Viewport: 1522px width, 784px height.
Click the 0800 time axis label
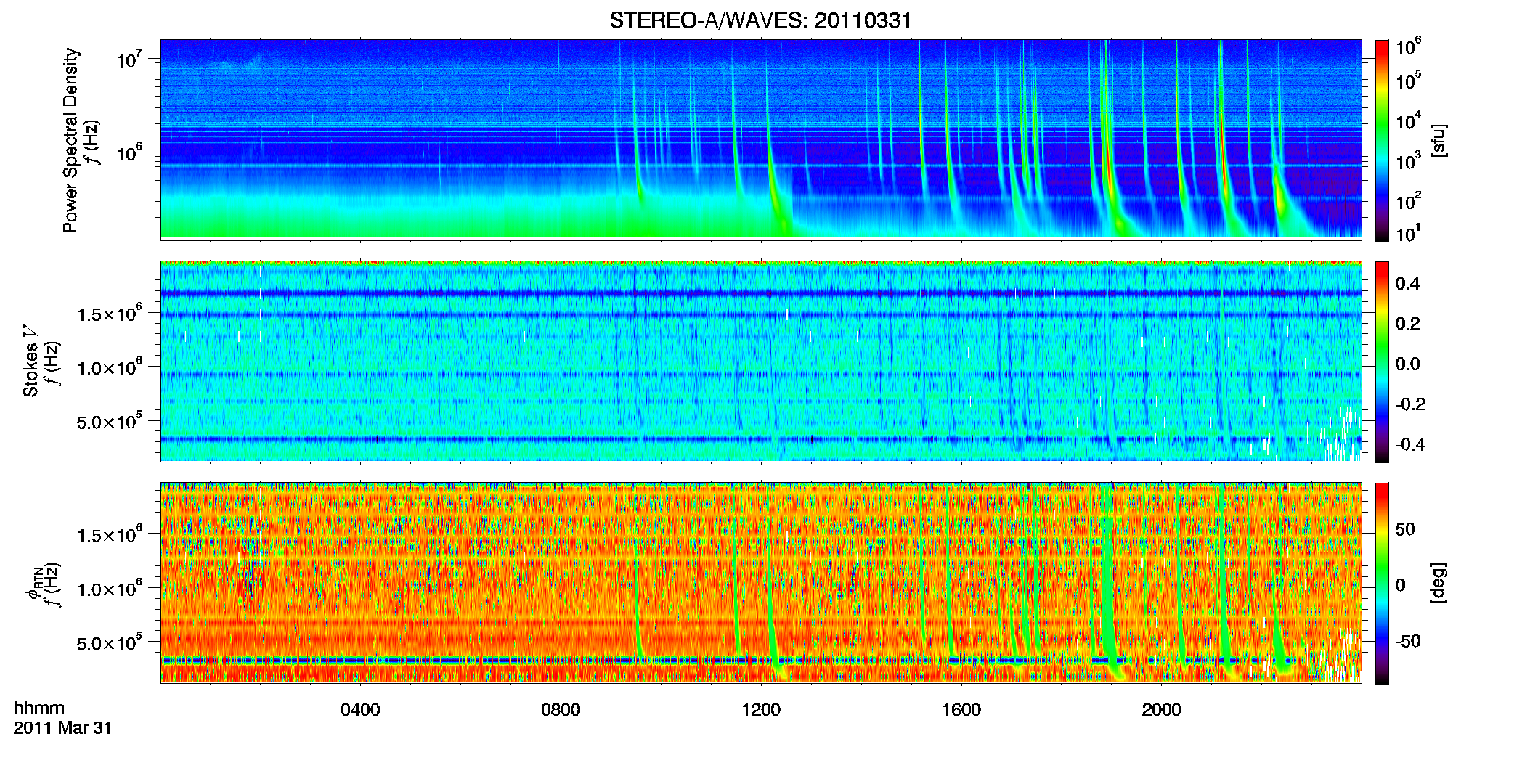[x=561, y=710]
